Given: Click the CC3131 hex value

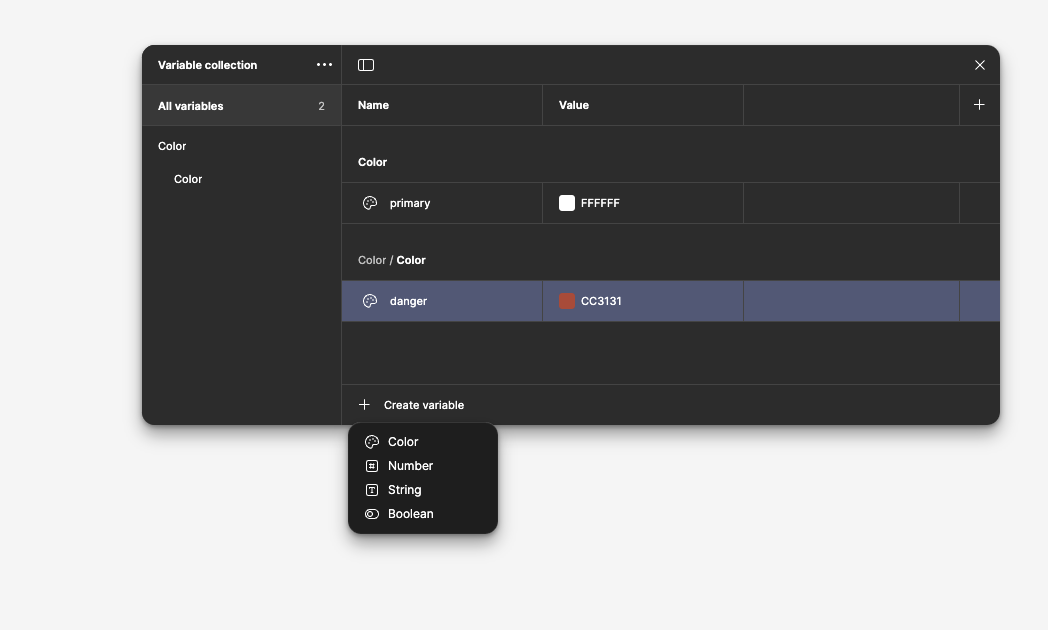Looking at the screenshot, I should [x=601, y=301].
